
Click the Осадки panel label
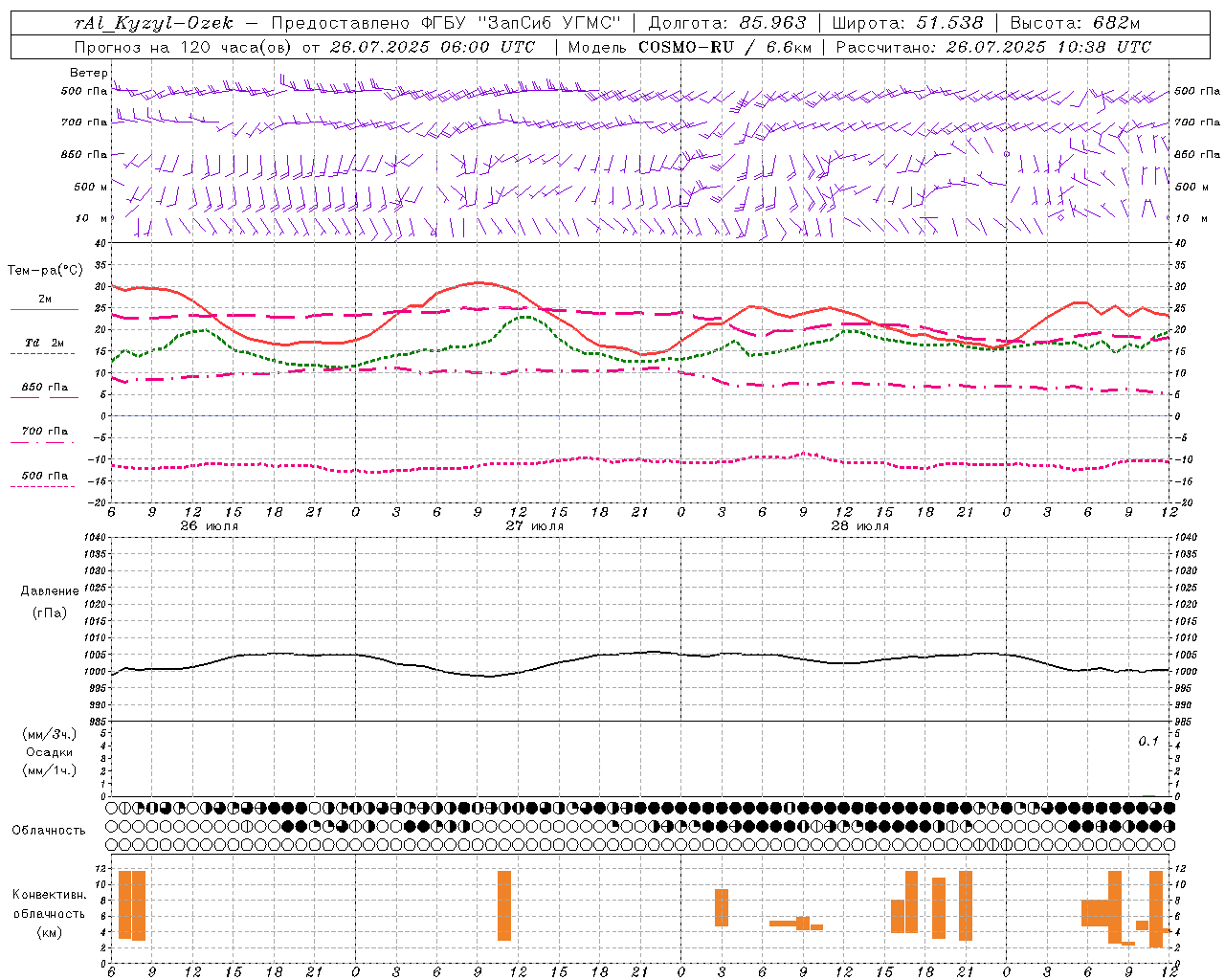point(50,752)
